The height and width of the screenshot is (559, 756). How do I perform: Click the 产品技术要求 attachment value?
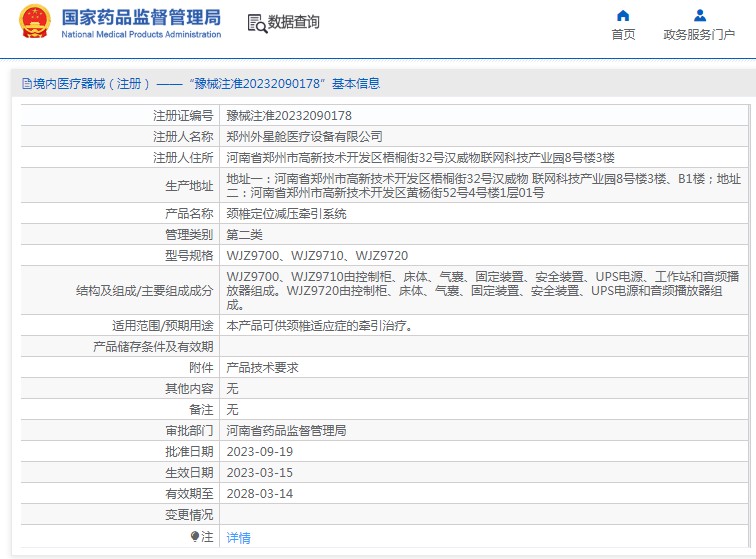pos(262,368)
